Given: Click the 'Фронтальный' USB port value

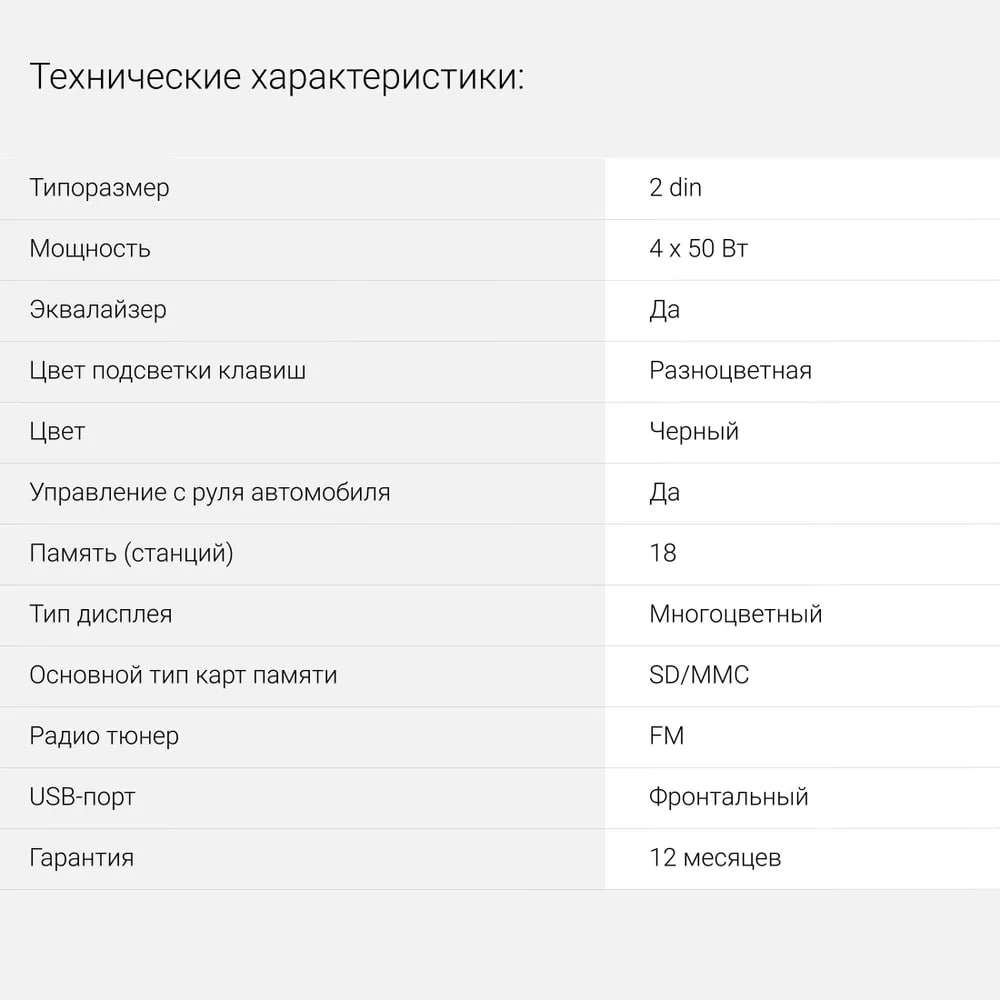Looking at the screenshot, I should (728, 798).
